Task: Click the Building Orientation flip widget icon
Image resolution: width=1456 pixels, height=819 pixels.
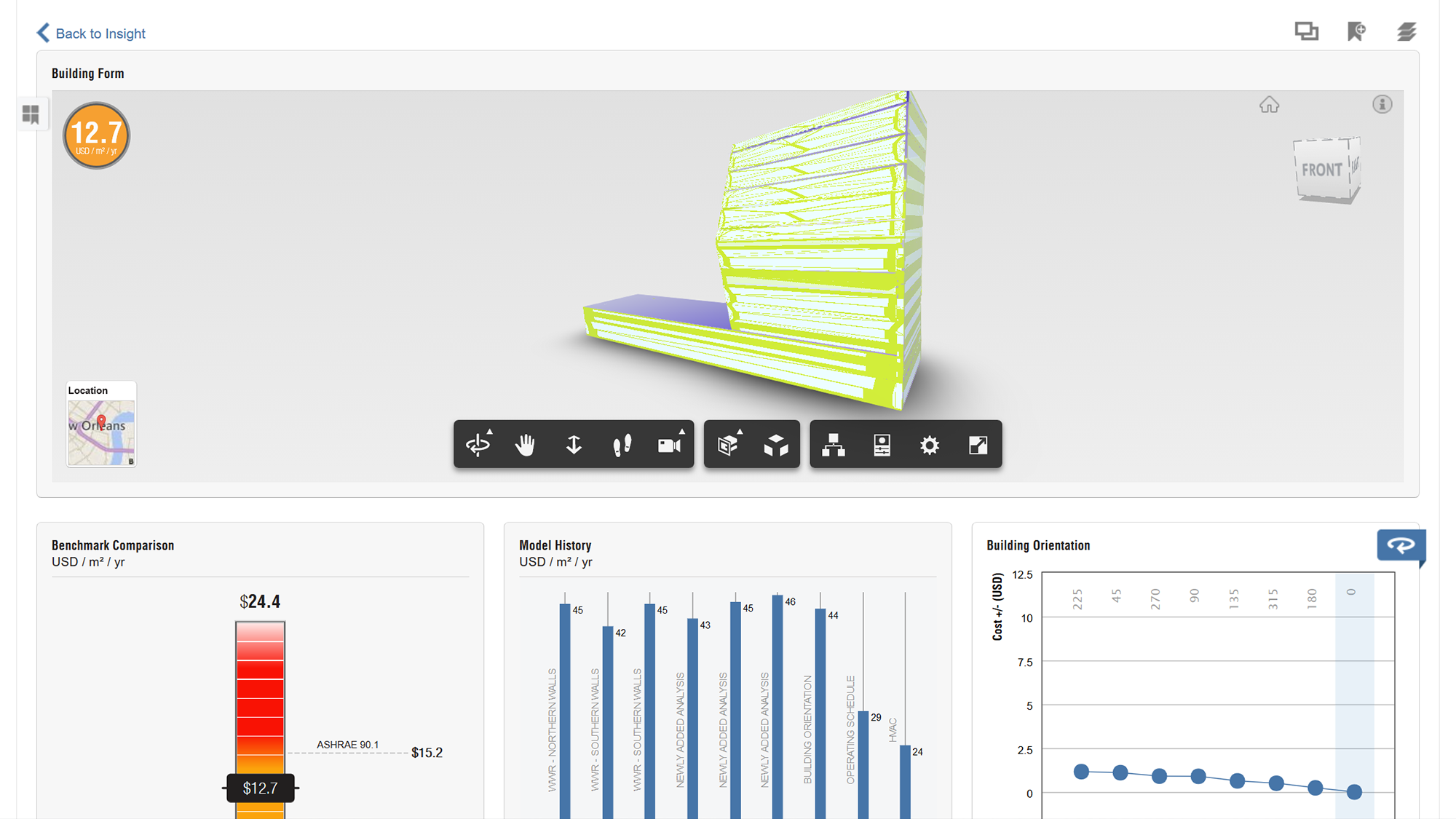Action: pos(1401,545)
